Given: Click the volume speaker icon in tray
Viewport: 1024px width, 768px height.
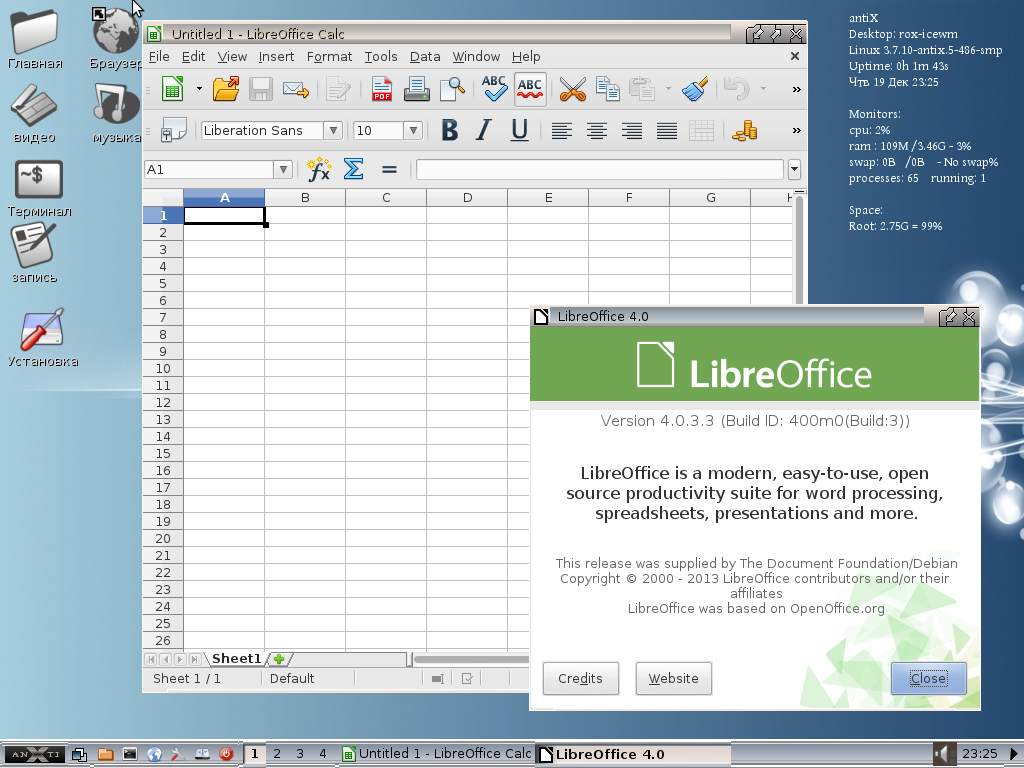Looking at the screenshot, I should tap(942, 754).
